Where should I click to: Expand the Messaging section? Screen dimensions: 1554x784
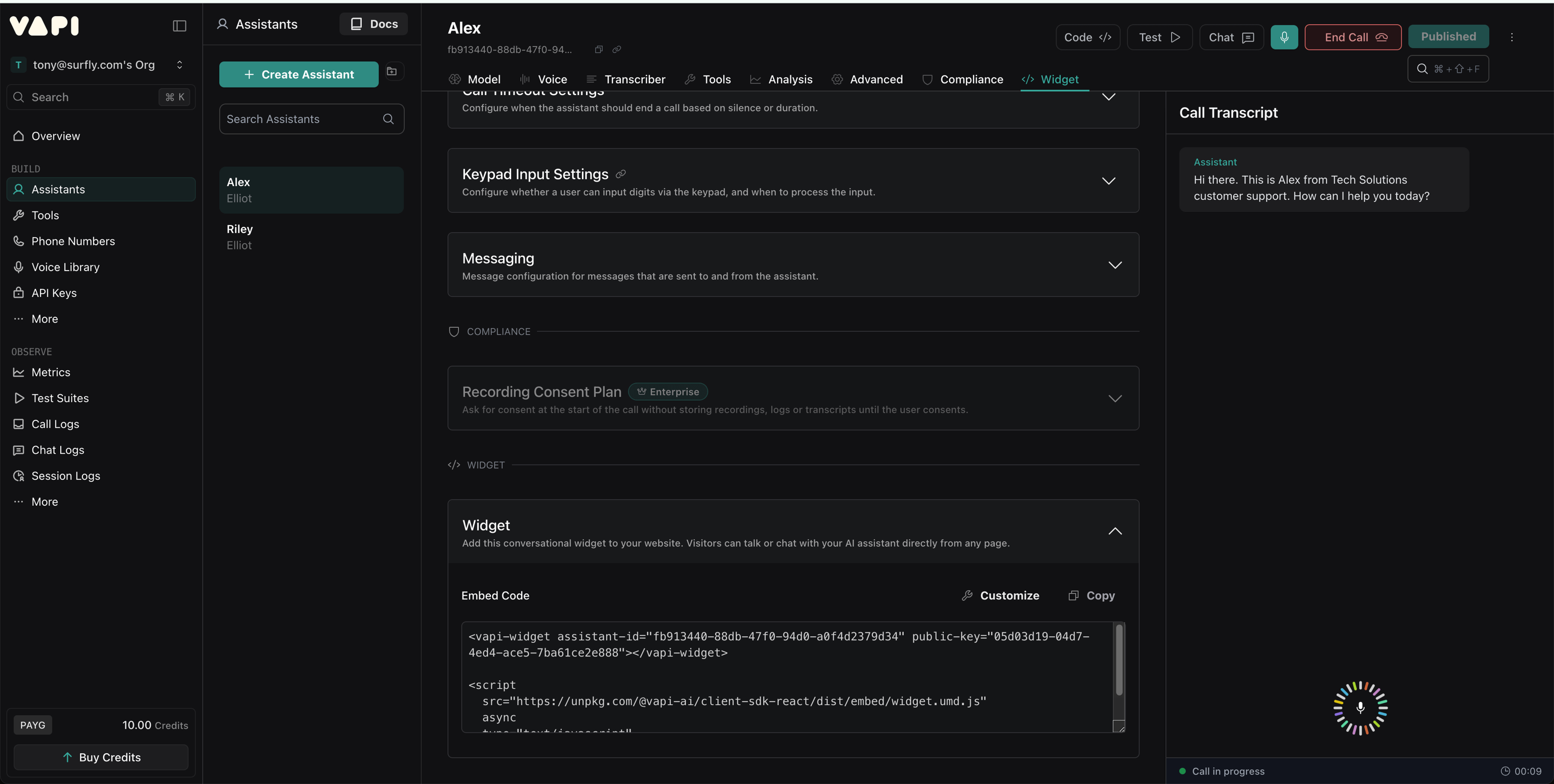click(x=1114, y=265)
